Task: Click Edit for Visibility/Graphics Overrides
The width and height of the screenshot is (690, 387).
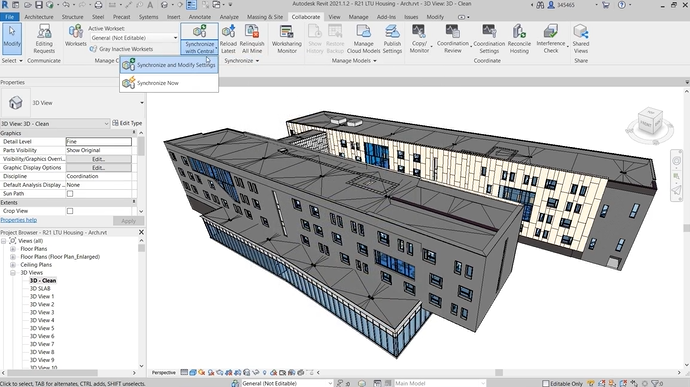Action: [99, 159]
